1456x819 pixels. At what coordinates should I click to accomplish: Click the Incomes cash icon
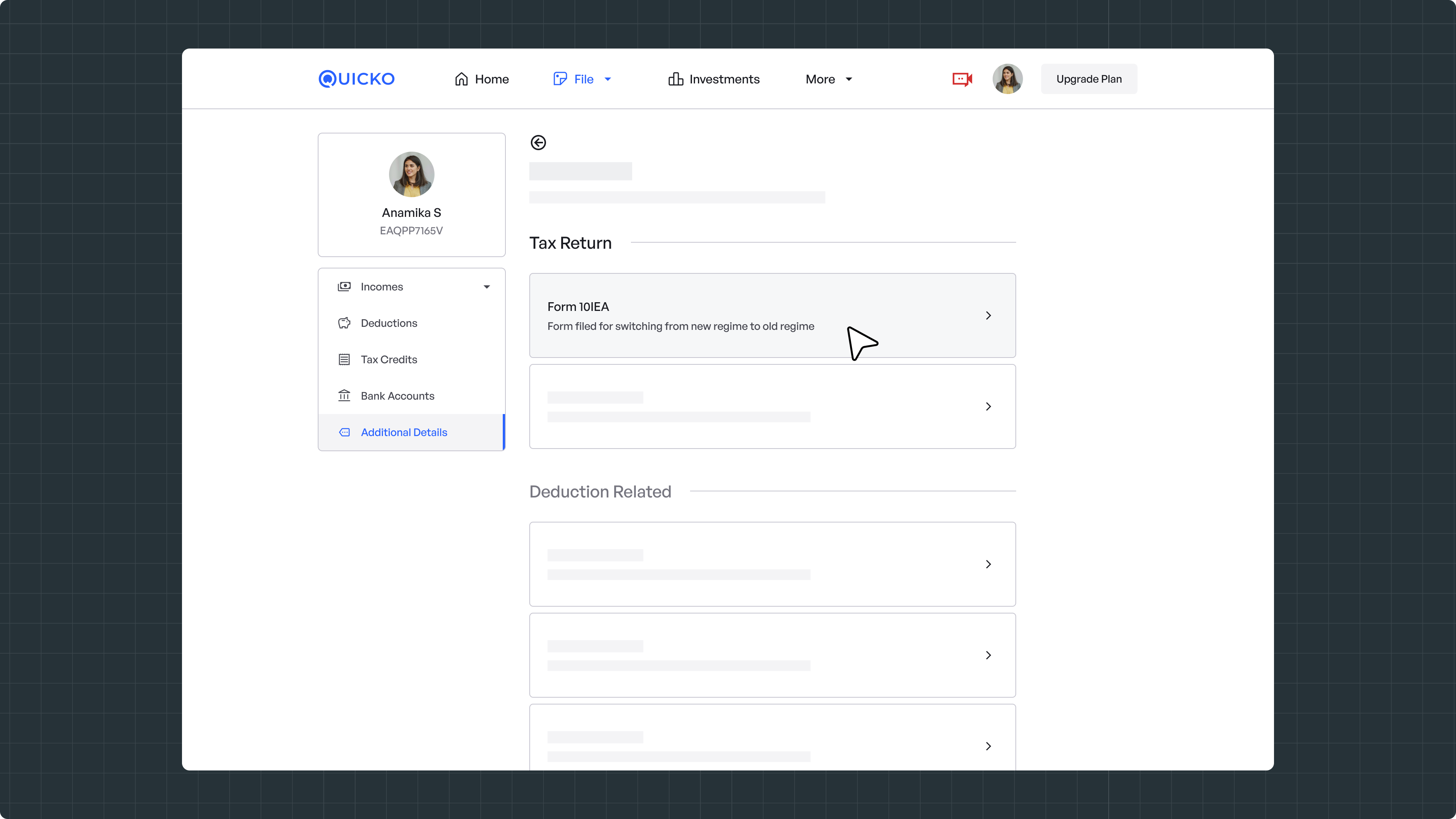[x=344, y=287]
